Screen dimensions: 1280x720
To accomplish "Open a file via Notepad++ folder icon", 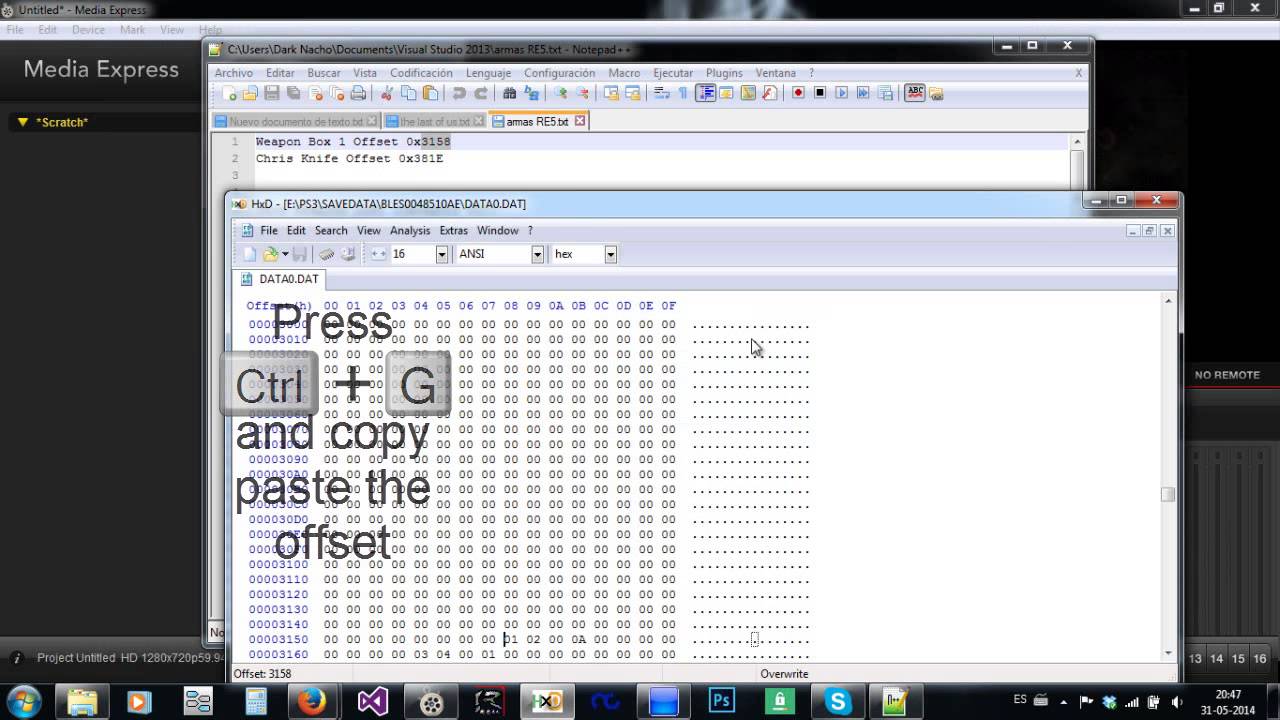I will coord(250,93).
